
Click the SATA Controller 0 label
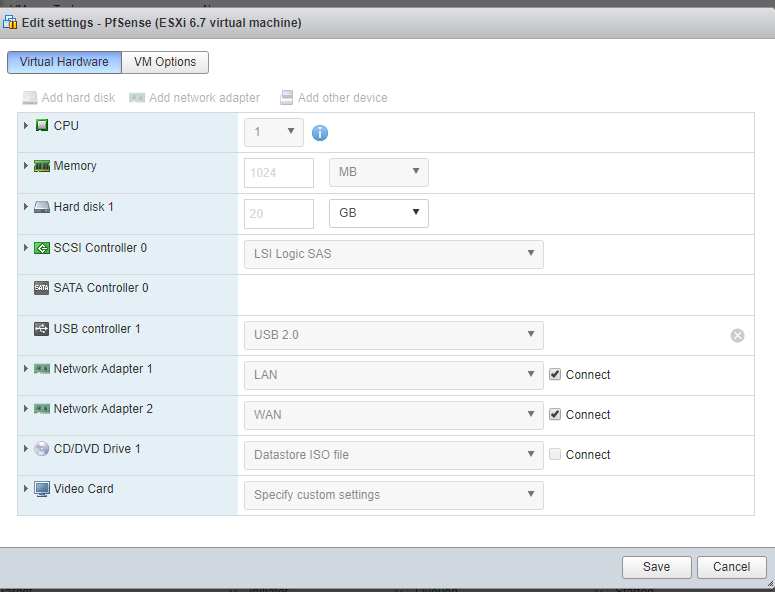pyautogui.click(x=101, y=288)
